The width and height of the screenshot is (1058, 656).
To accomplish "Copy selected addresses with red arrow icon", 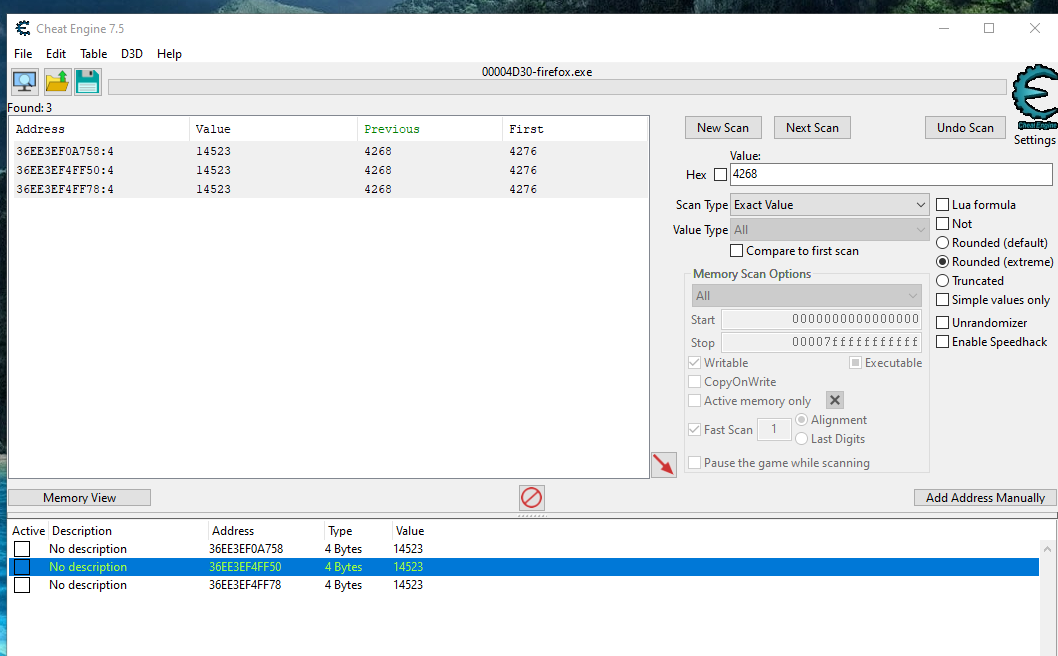I will (x=664, y=465).
